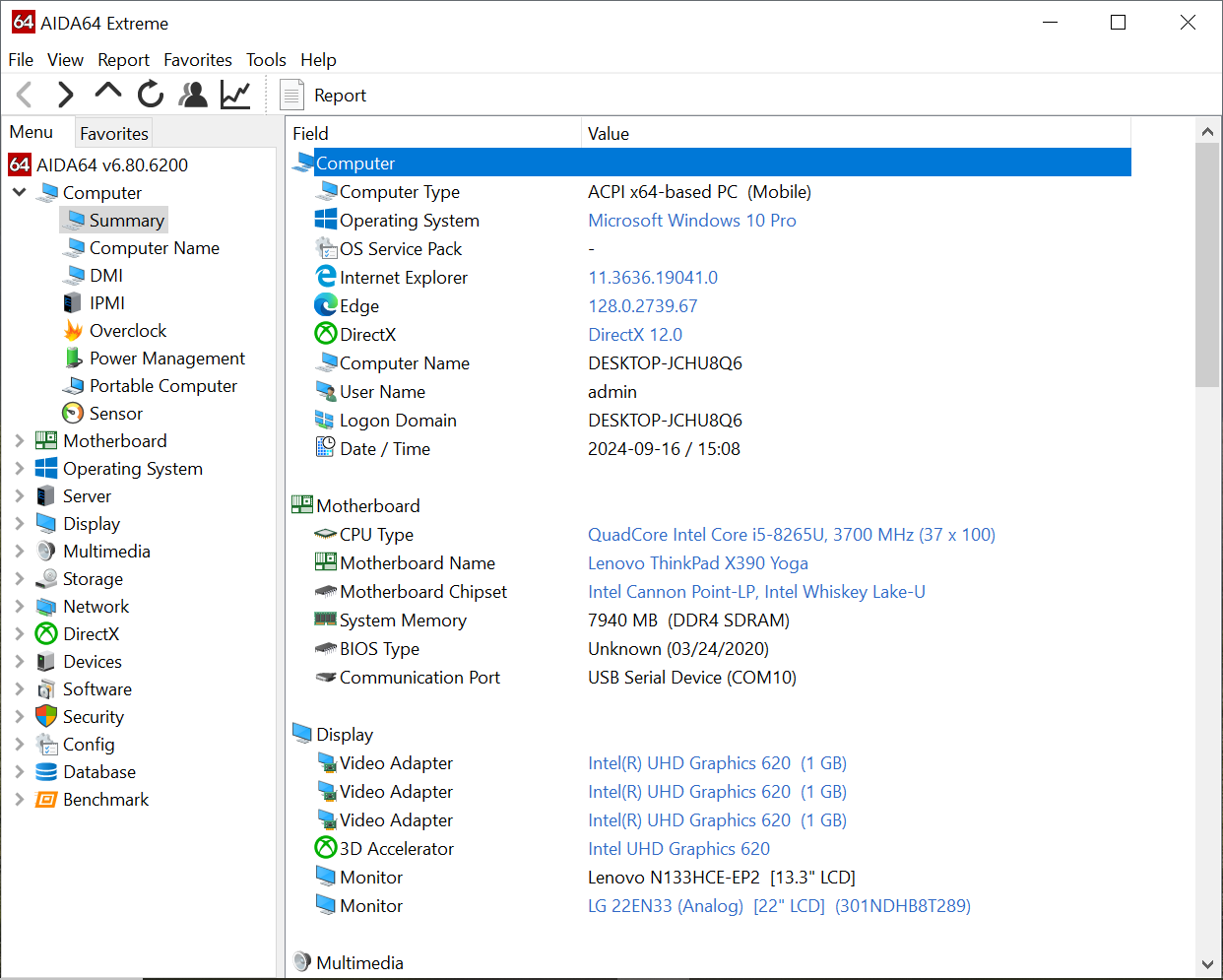Image resolution: width=1223 pixels, height=980 pixels.
Task: Click the Internet Explorer icon in the list
Action: point(326,277)
